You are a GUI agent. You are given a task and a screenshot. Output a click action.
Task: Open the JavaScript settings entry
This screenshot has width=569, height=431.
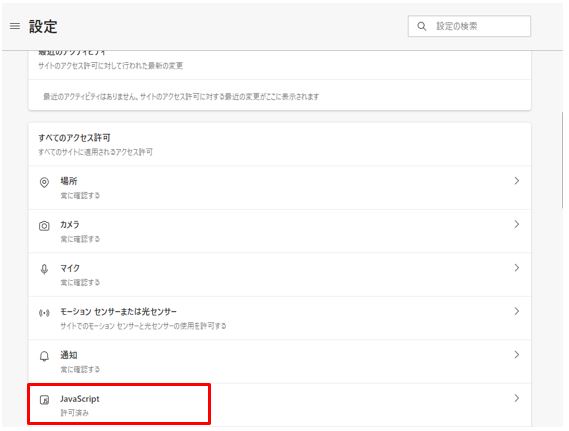(280, 405)
